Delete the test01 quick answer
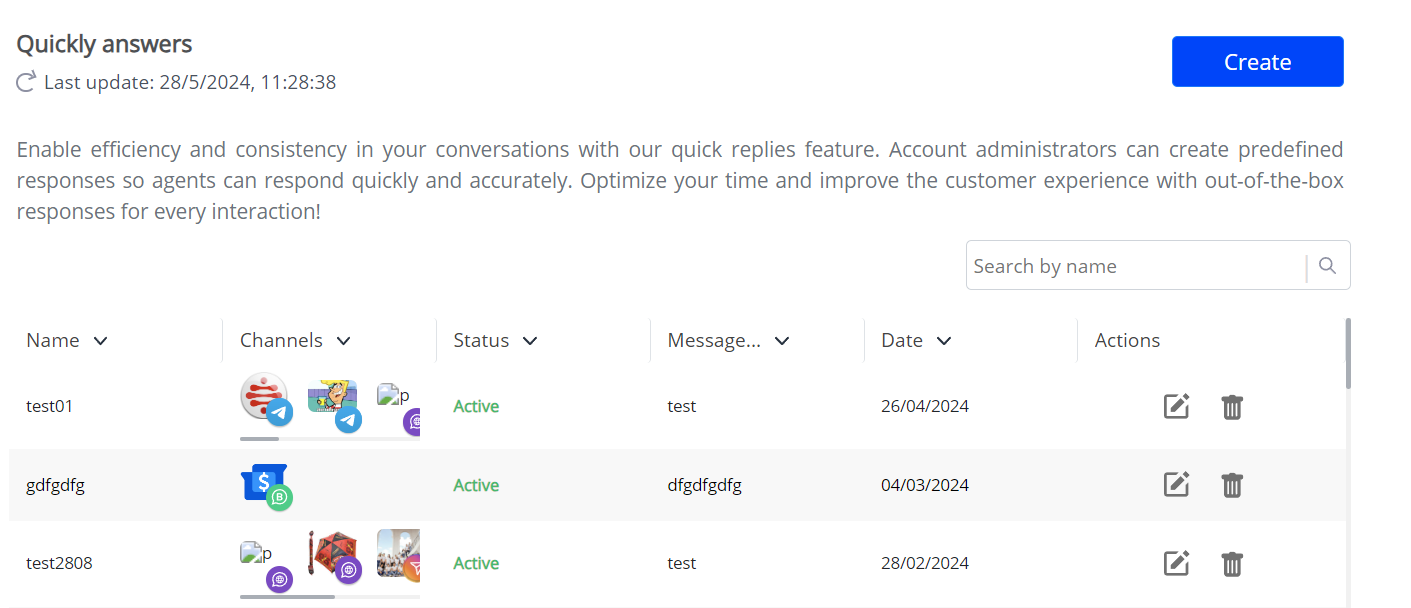1411x608 pixels. (1232, 407)
